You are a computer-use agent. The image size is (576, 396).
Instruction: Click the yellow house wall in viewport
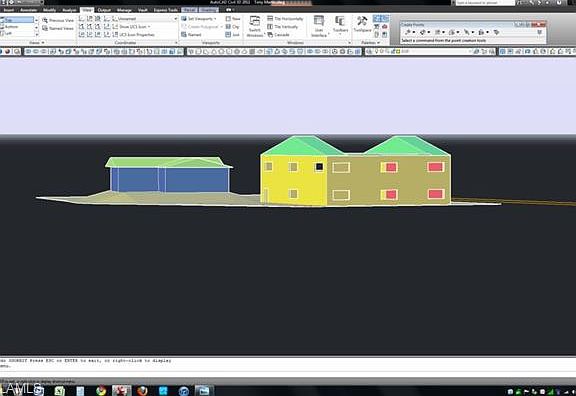pyautogui.click(x=294, y=180)
